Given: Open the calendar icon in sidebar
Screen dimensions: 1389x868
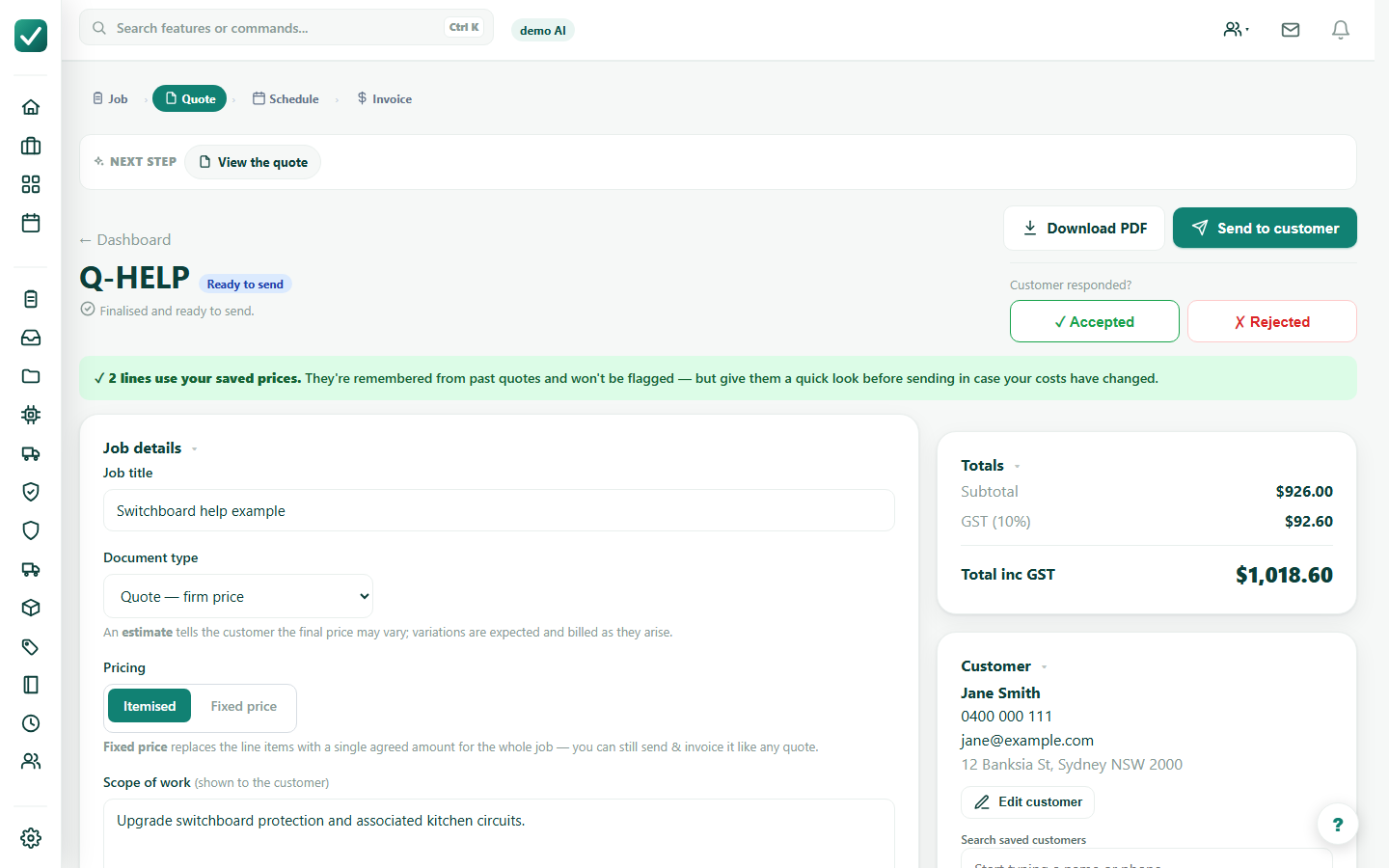Looking at the screenshot, I should 31,223.
